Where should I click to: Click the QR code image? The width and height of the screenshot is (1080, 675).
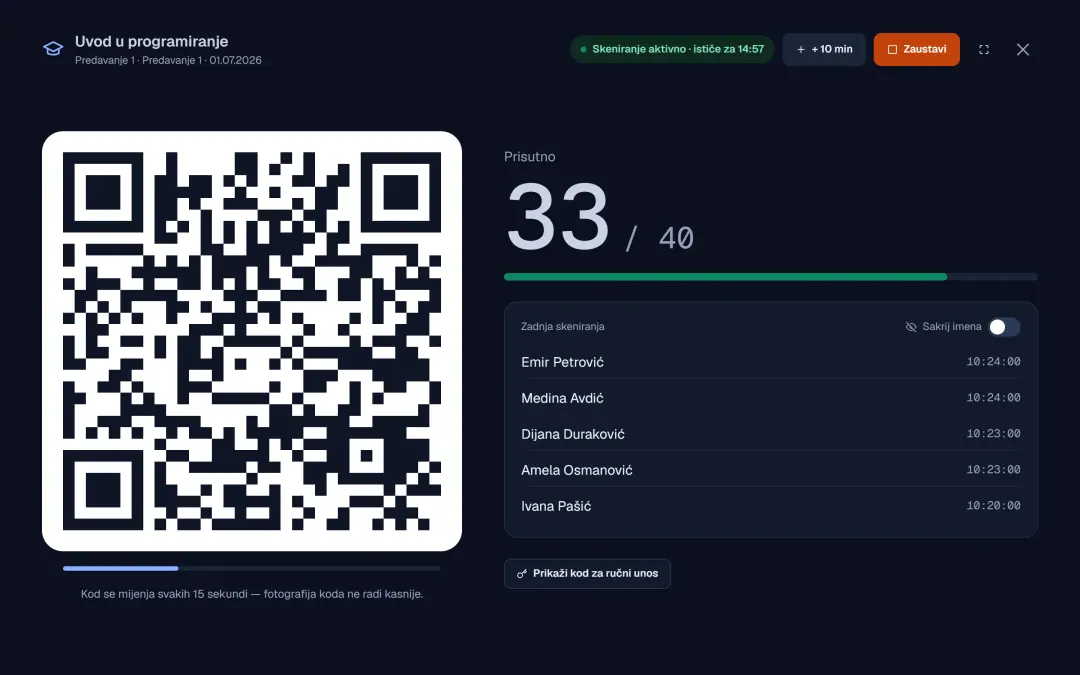pos(252,341)
